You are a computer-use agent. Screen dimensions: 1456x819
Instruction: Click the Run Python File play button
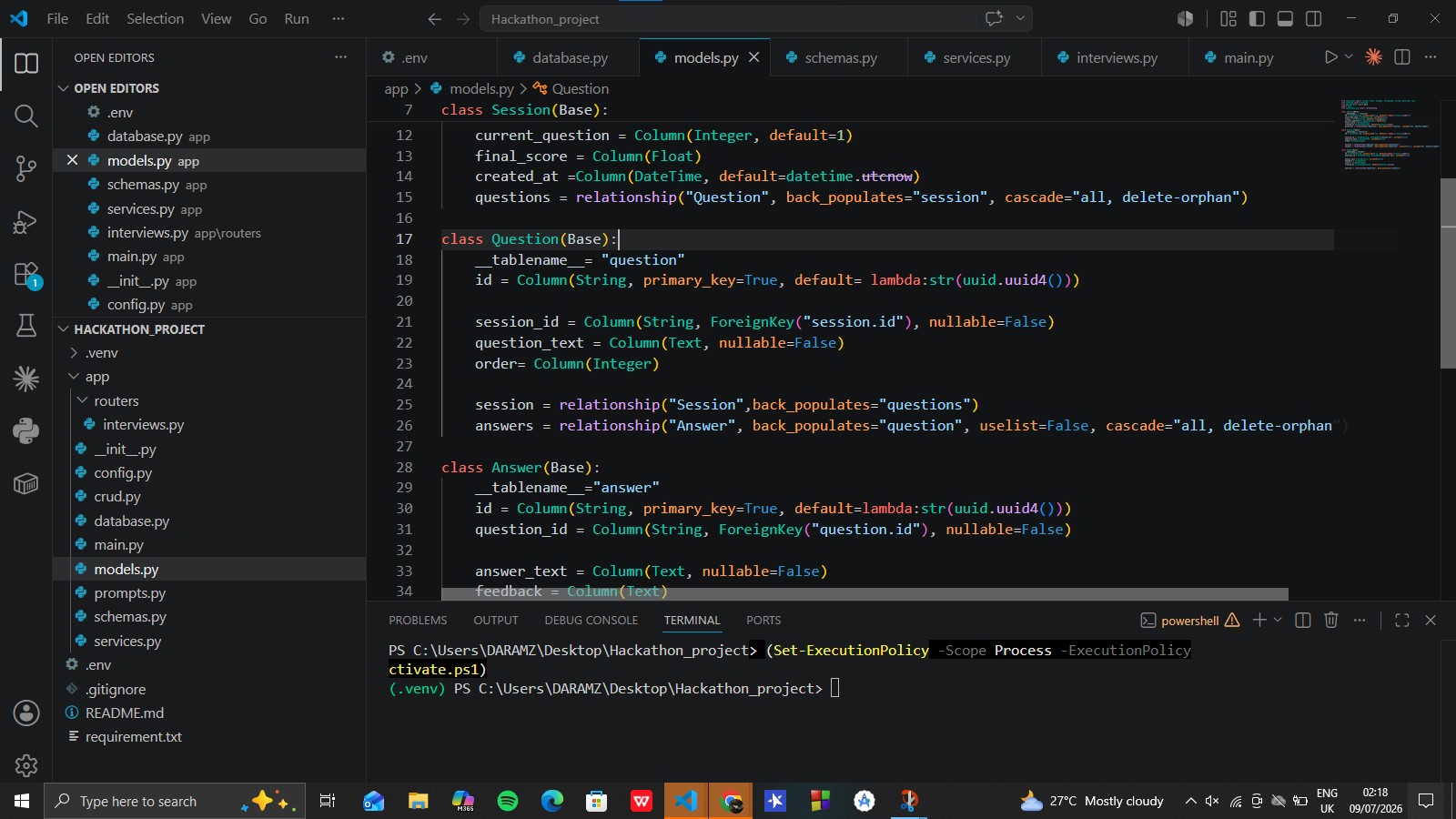(x=1330, y=57)
